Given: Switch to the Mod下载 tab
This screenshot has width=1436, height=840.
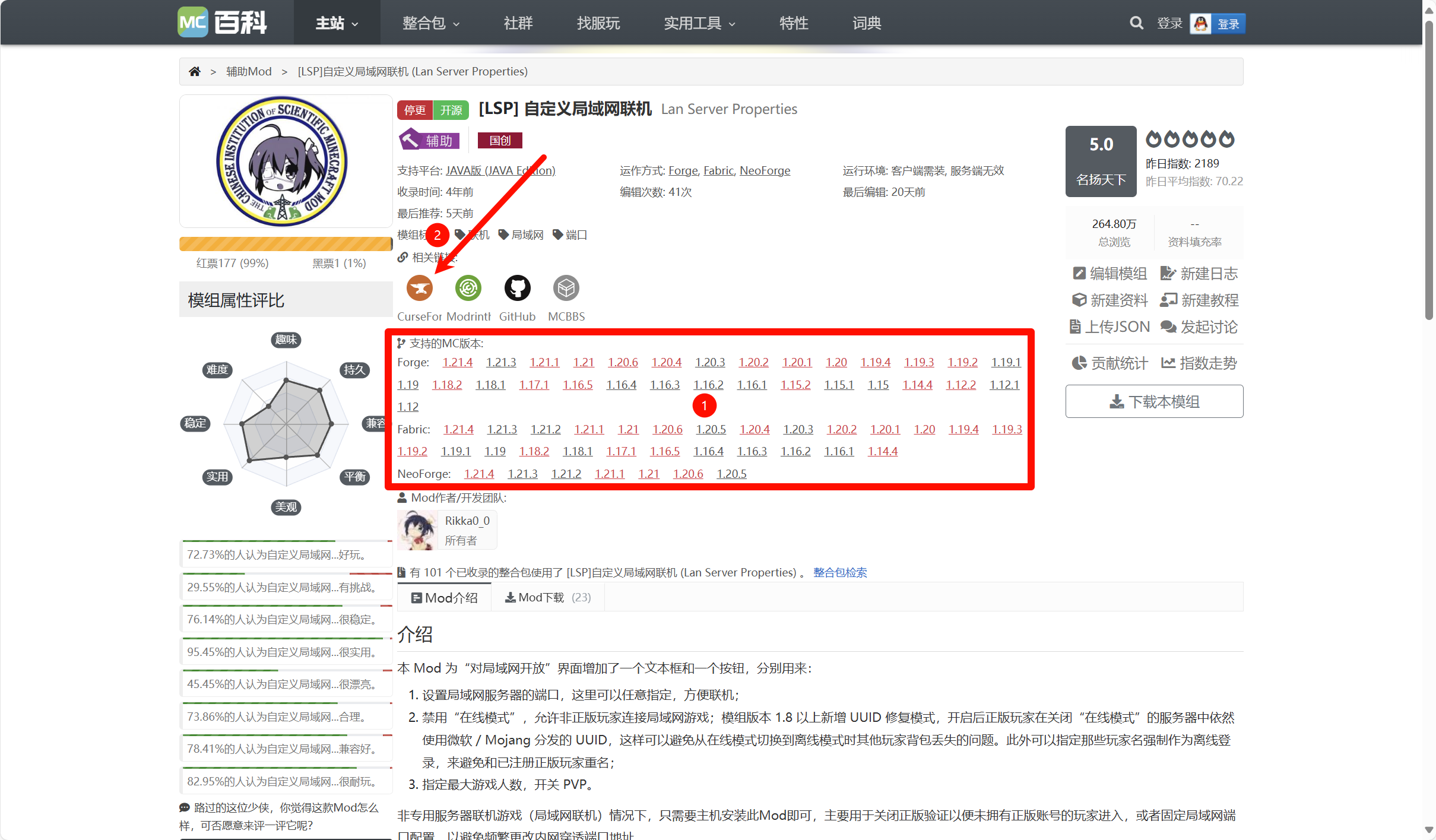Looking at the screenshot, I should pyautogui.click(x=547, y=597).
